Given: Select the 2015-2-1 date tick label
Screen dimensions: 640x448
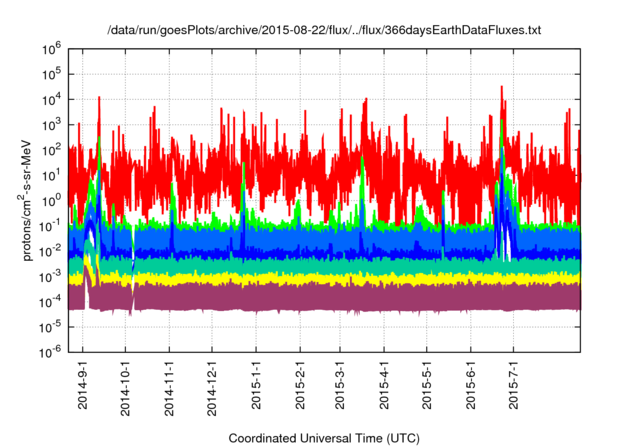Looking at the screenshot, I should coord(300,386).
